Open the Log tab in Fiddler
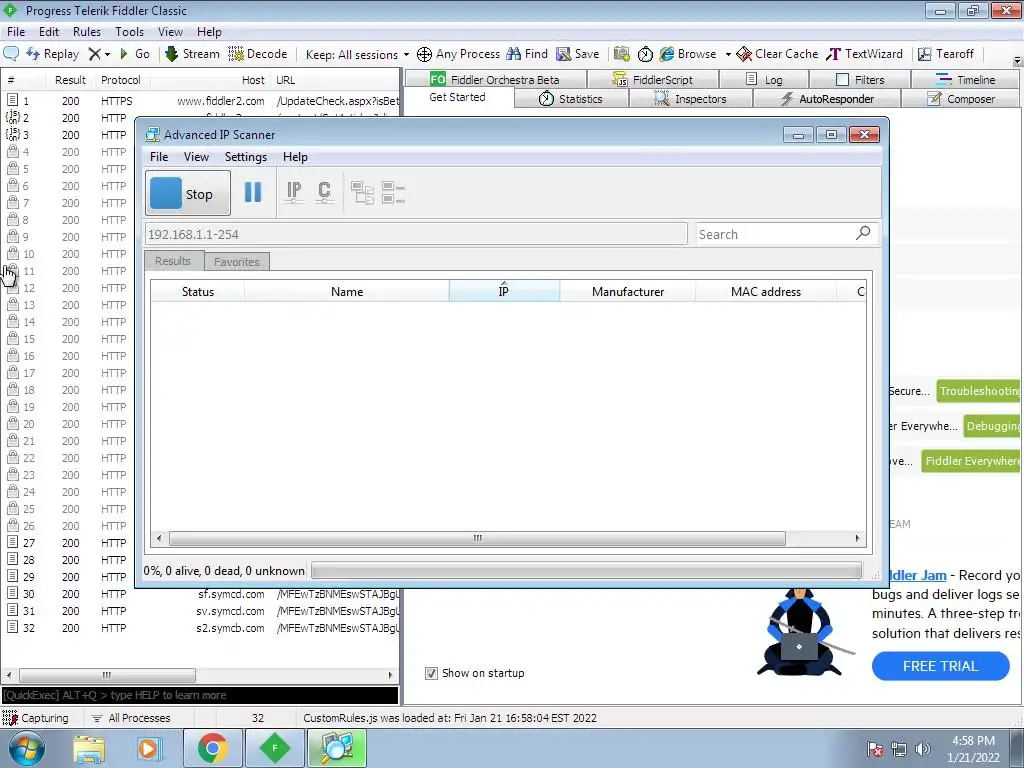The image size is (1024, 768). (x=764, y=80)
